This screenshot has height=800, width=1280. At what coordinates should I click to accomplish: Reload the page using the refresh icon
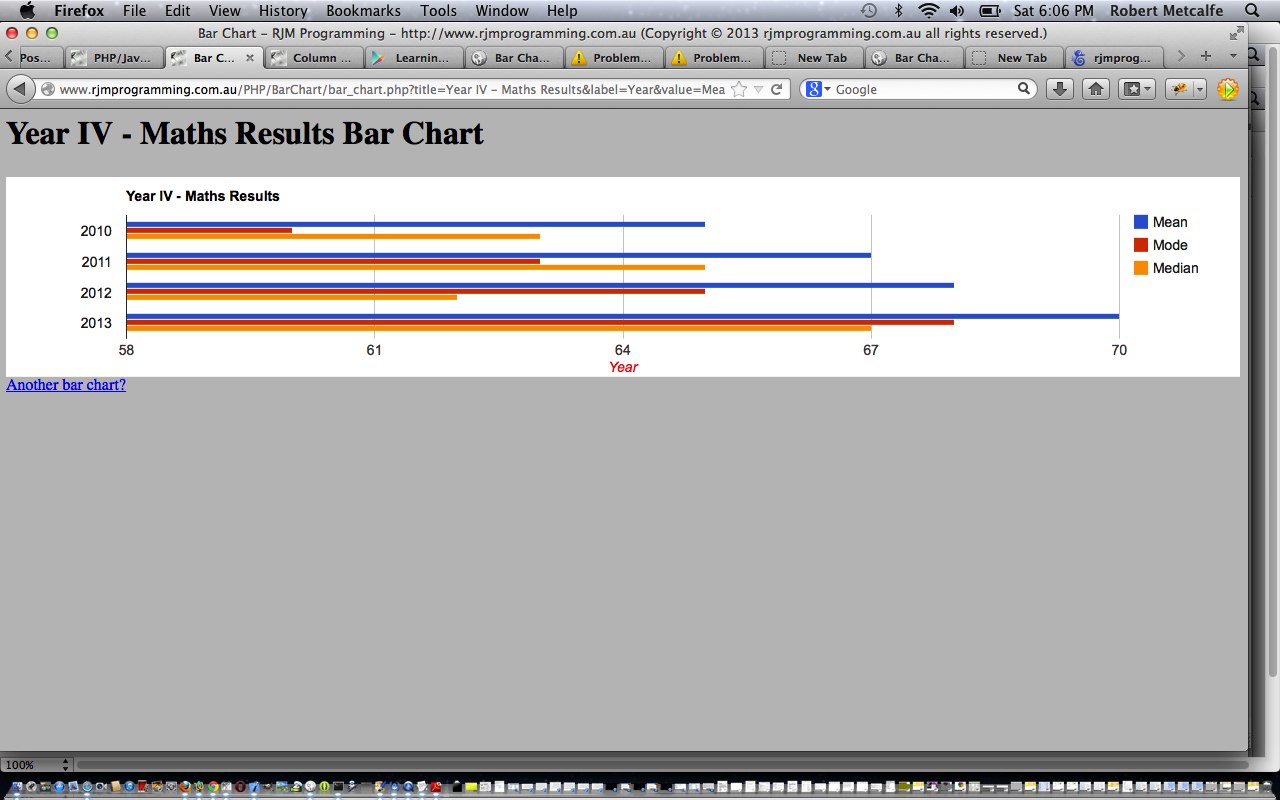pyautogui.click(x=777, y=89)
